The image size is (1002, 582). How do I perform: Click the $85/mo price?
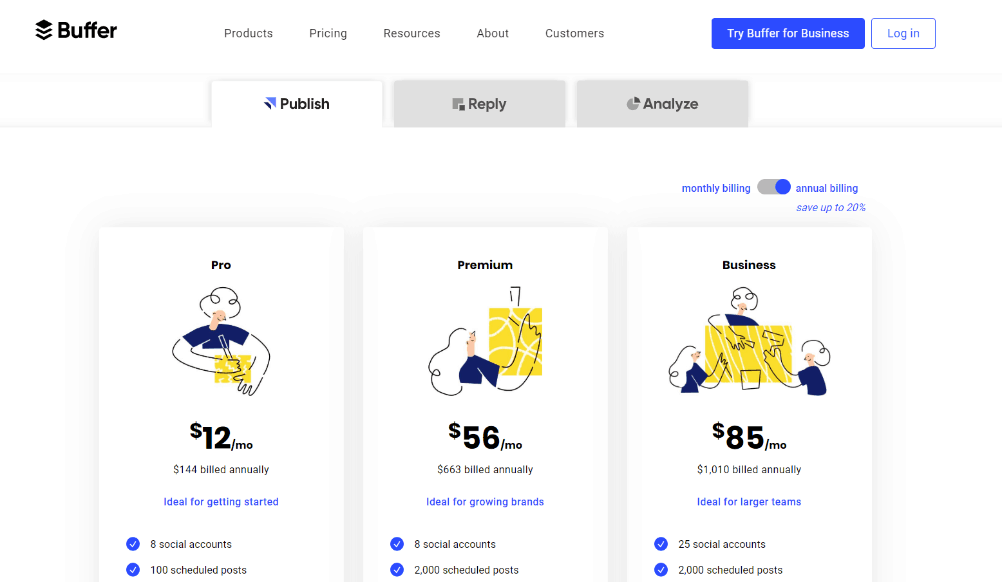pyautogui.click(x=749, y=437)
